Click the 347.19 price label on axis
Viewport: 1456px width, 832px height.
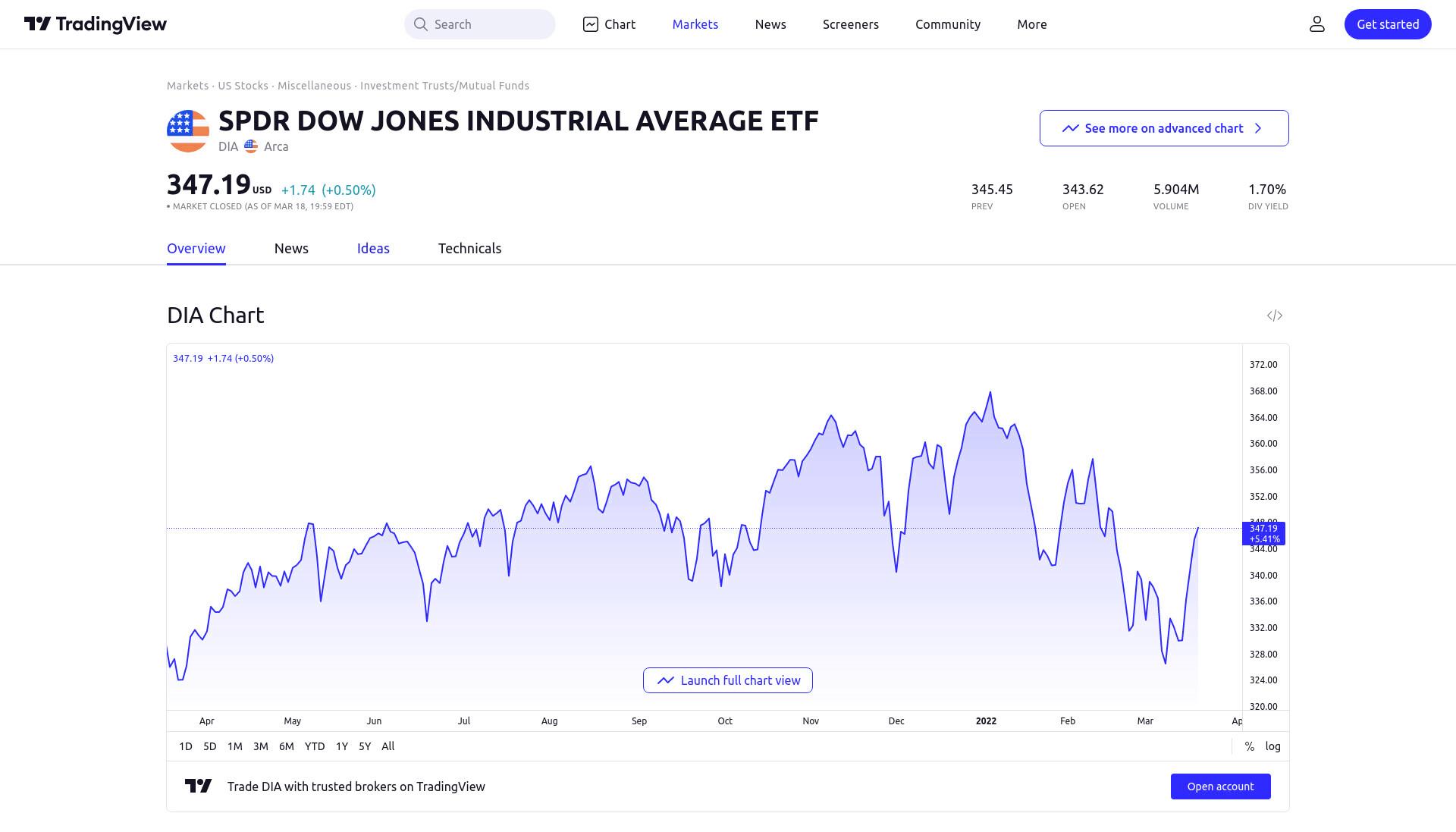click(1263, 533)
